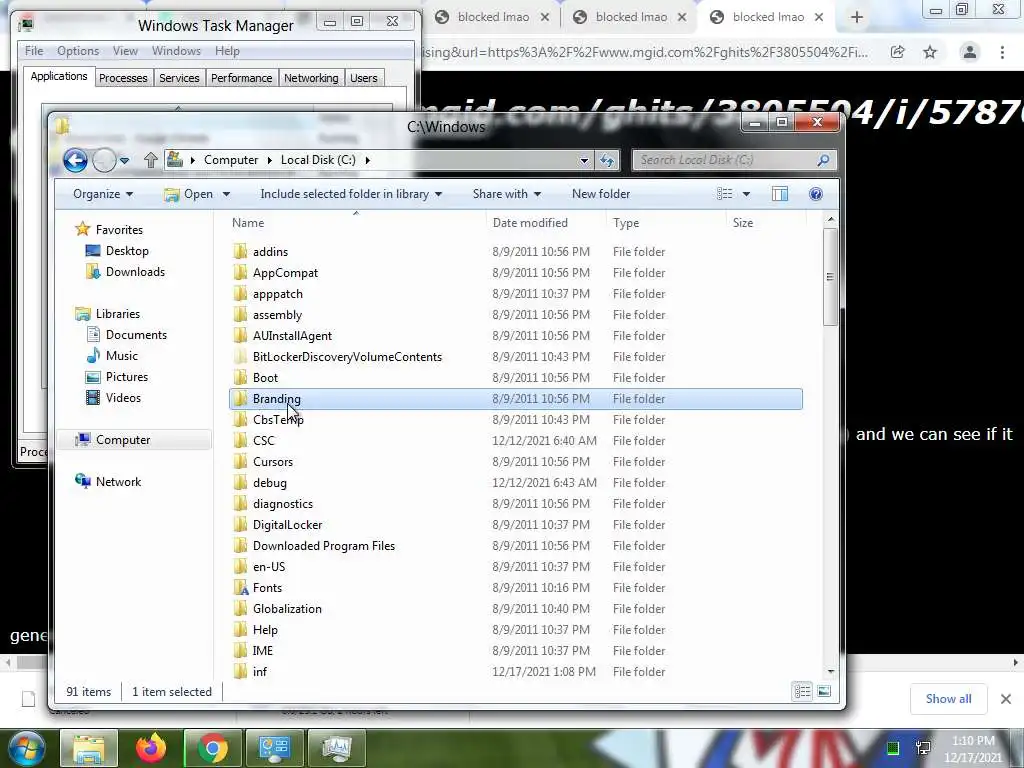The height and width of the screenshot is (768, 1024).
Task: Click the Type column header
Action: click(626, 223)
